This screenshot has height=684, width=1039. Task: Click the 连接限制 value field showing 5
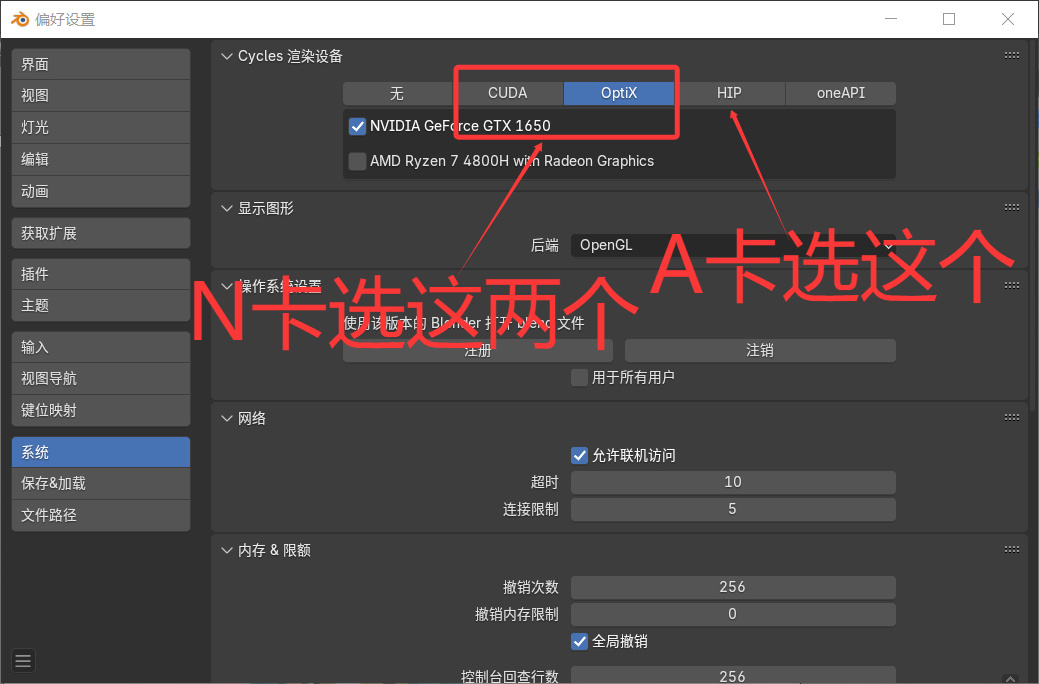click(x=733, y=510)
